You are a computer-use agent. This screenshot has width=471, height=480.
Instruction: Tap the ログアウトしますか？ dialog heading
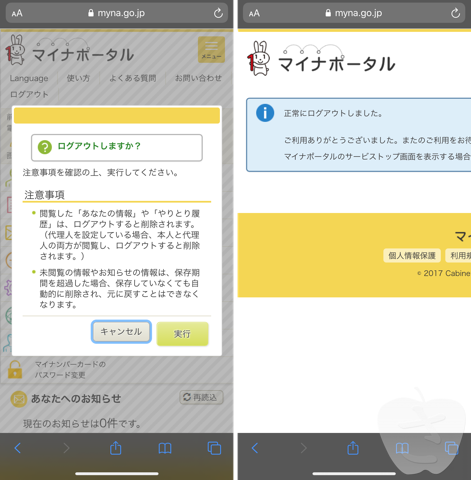click(x=99, y=146)
